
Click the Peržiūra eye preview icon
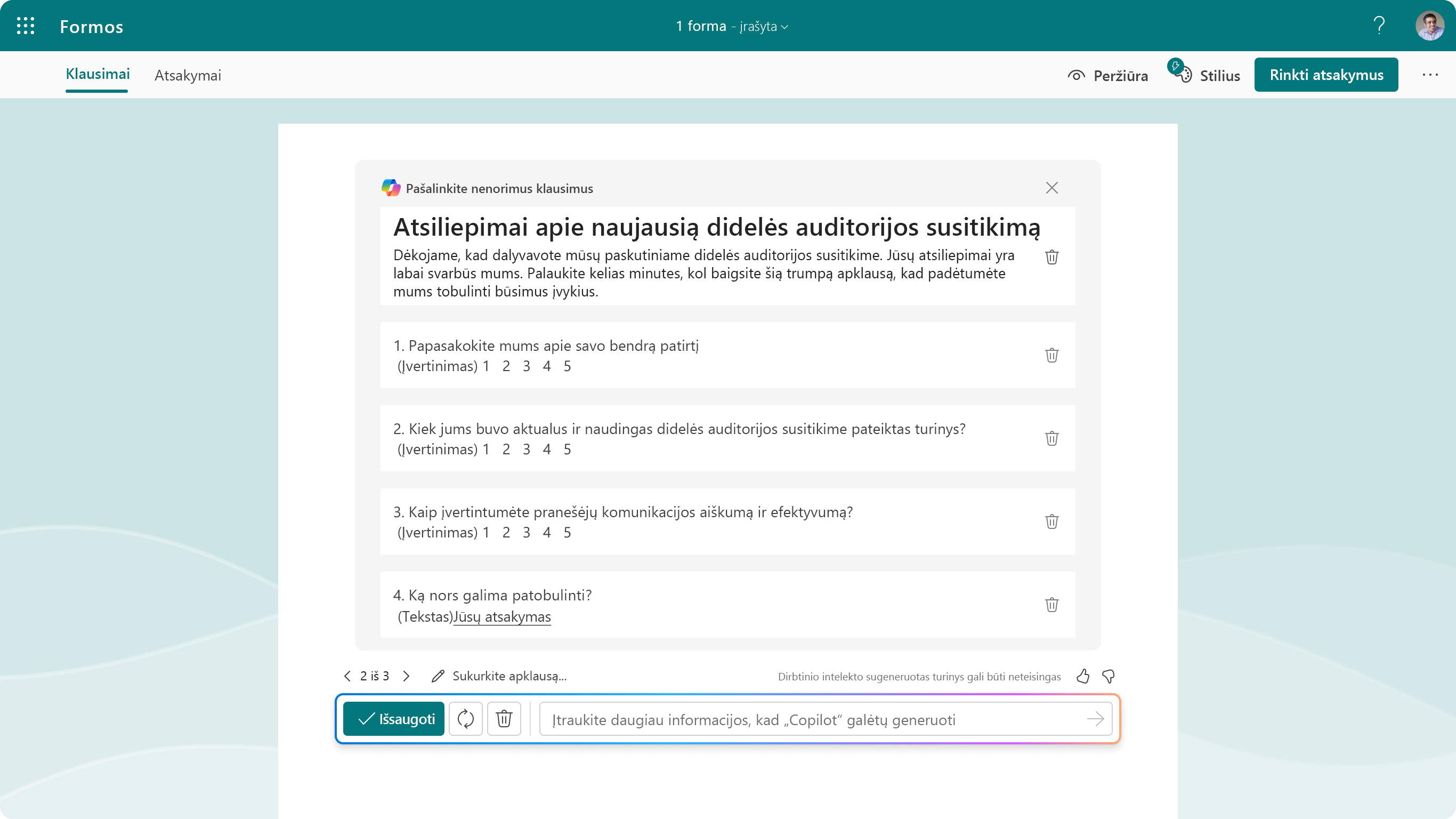(x=1076, y=75)
